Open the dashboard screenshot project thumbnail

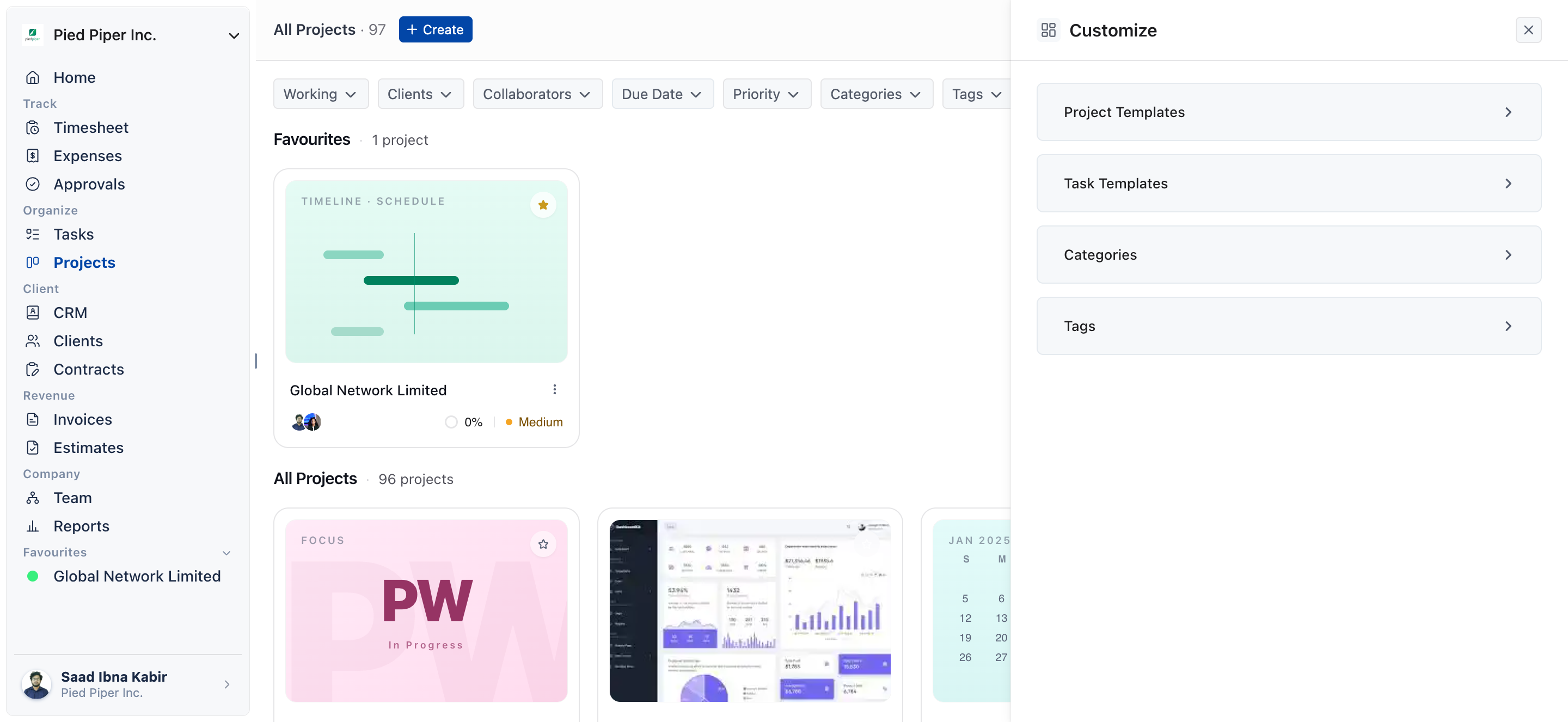(749, 610)
